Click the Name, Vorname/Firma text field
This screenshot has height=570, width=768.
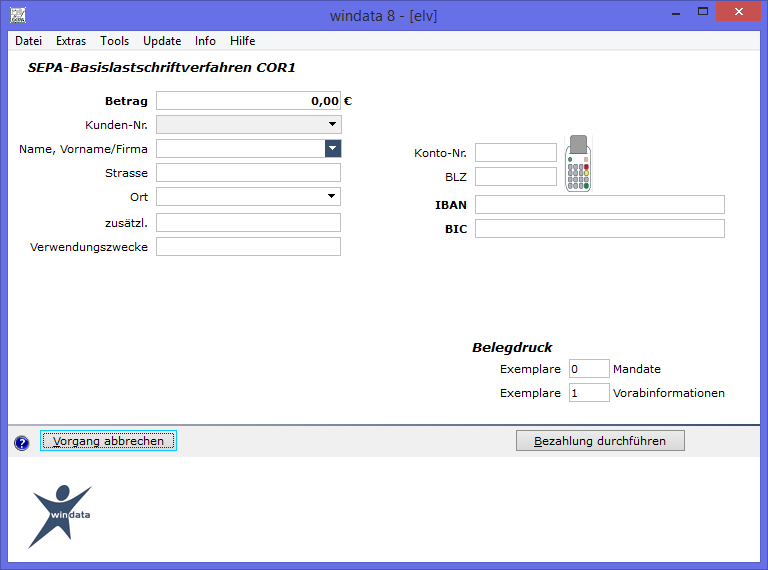click(x=240, y=148)
